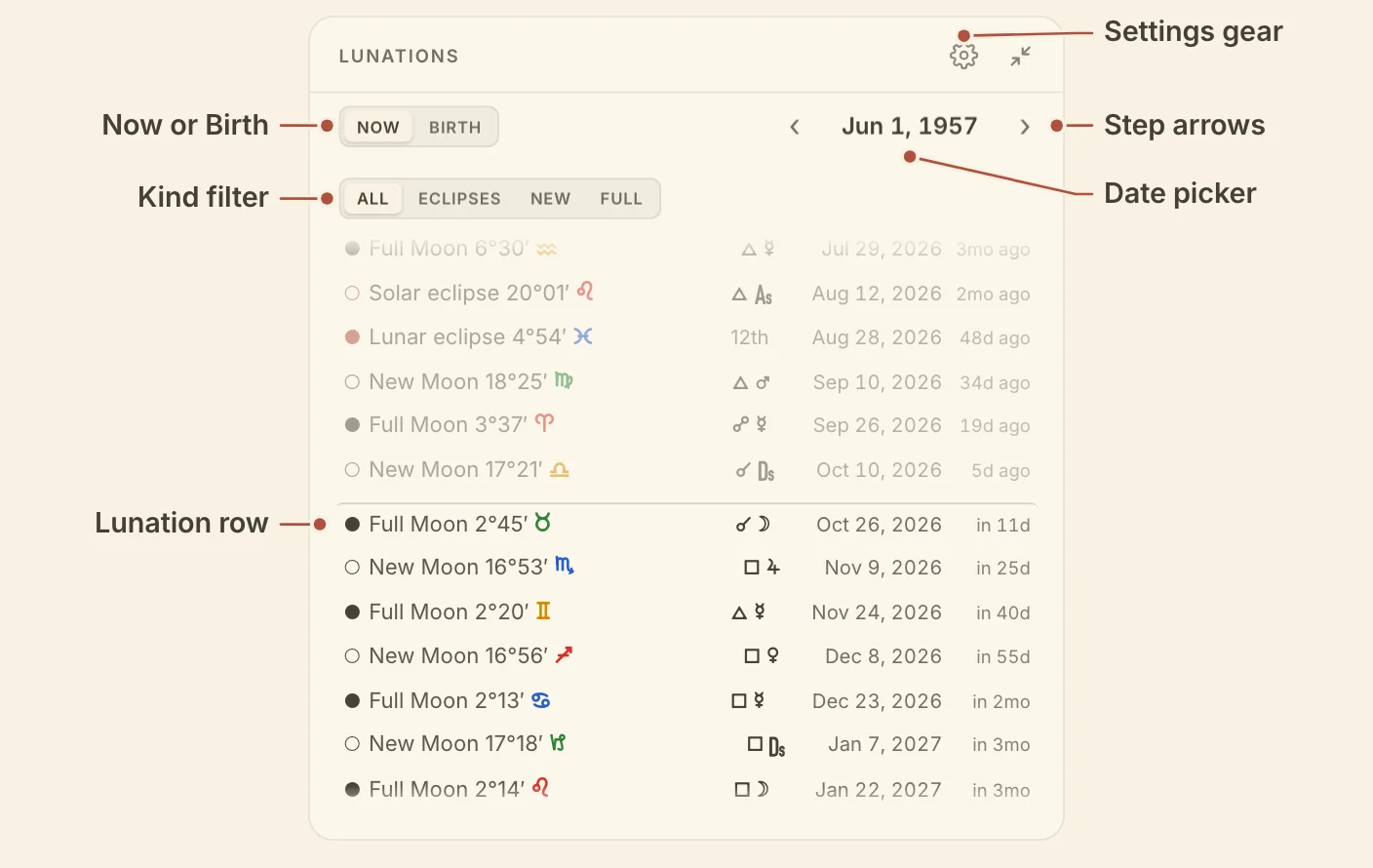The width and height of the screenshot is (1373, 868).
Task: Click the square Descendant aspect on Jan 7 row
Action: pyautogui.click(x=766, y=746)
